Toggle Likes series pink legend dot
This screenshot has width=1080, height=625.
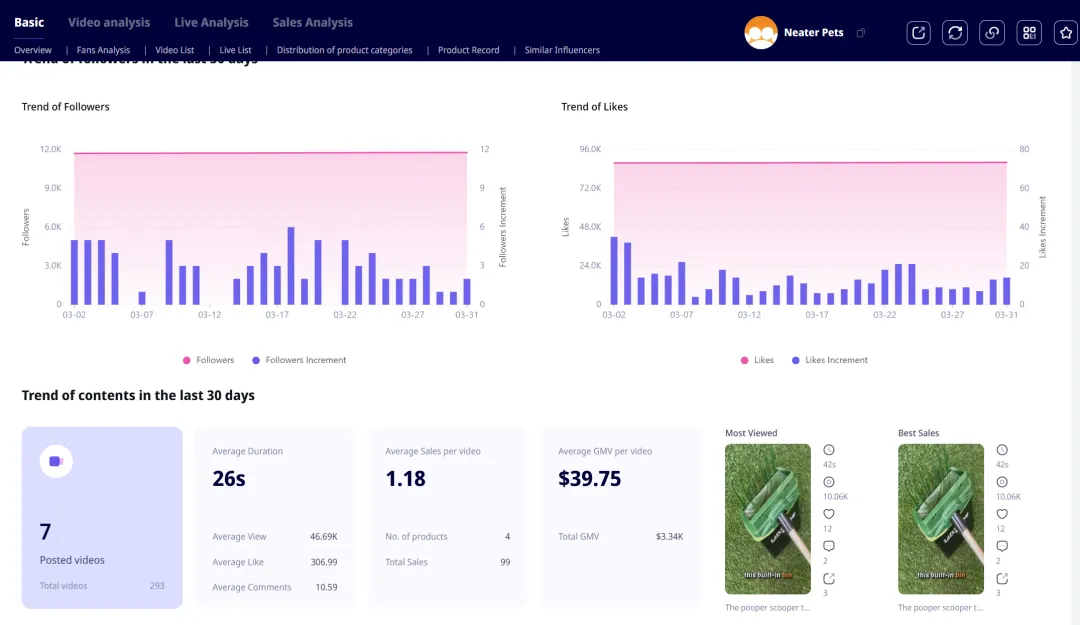click(x=744, y=360)
